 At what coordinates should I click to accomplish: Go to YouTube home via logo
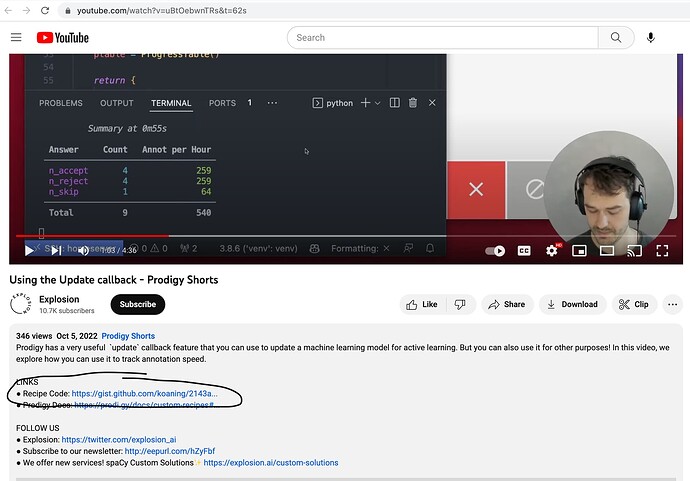coord(62,38)
